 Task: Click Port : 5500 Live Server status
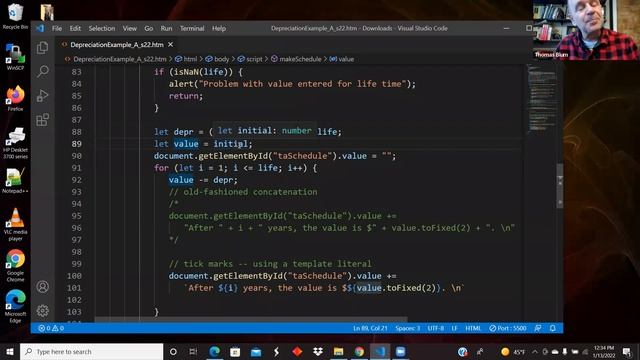(508, 328)
